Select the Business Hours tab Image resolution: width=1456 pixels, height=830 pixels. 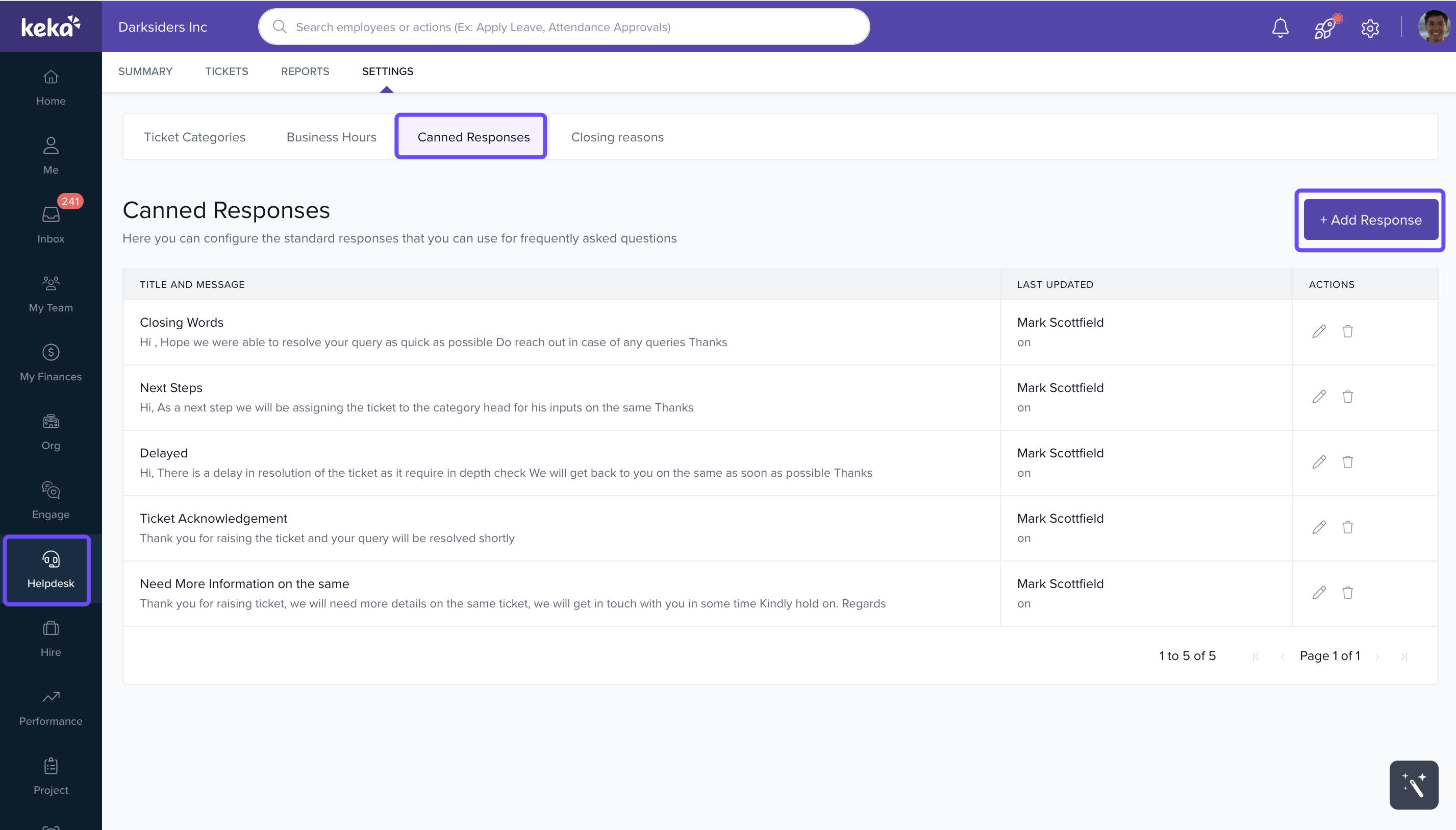pyautogui.click(x=331, y=137)
